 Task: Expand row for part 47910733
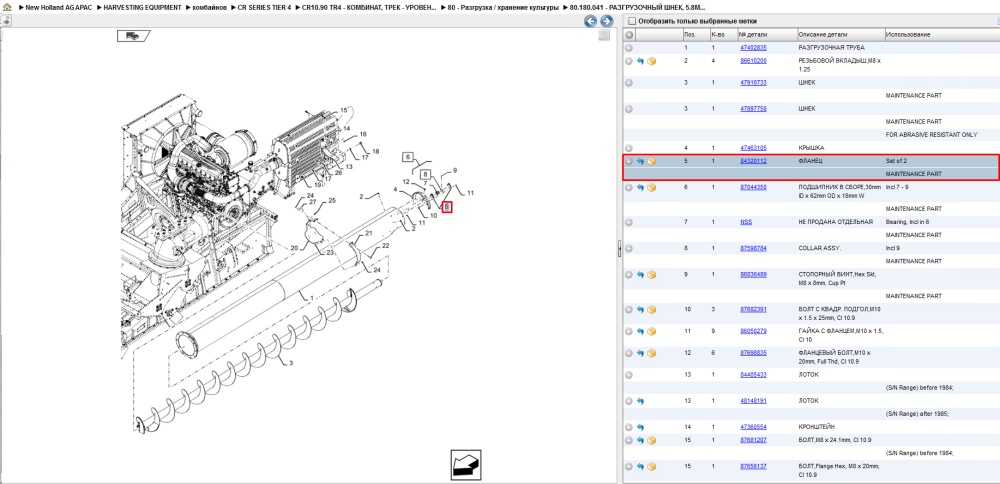(x=629, y=83)
